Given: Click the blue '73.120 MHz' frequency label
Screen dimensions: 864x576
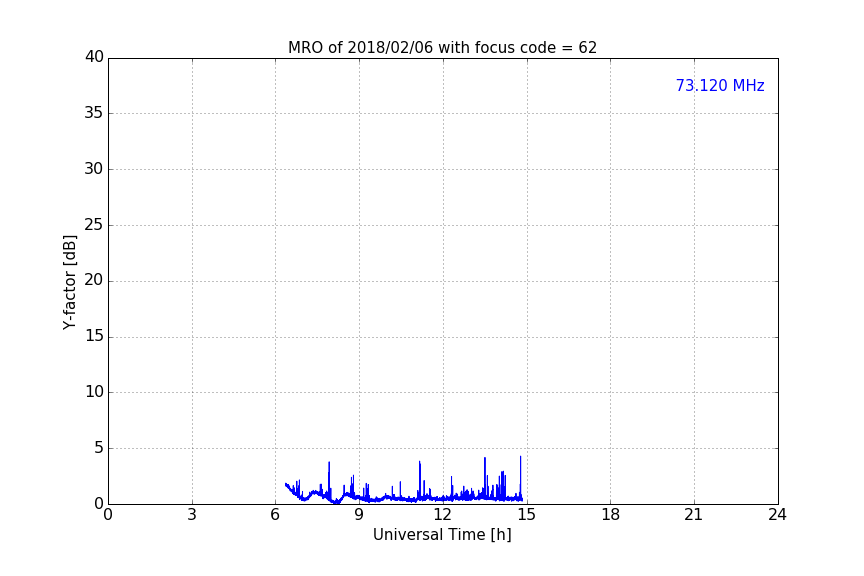Looking at the screenshot, I should [x=720, y=86].
